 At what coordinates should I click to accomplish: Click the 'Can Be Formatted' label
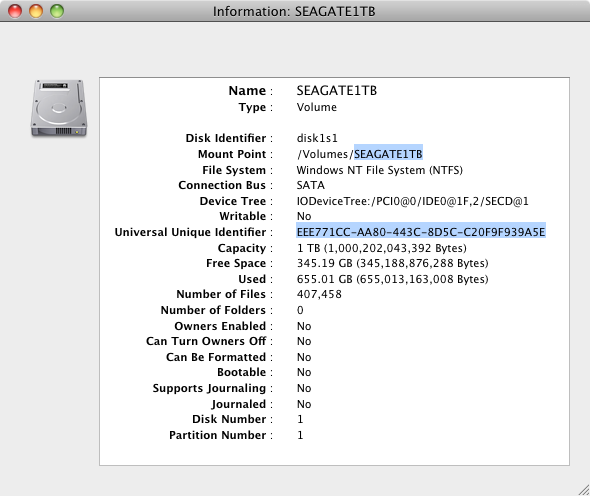pyautogui.click(x=216, y=357)
